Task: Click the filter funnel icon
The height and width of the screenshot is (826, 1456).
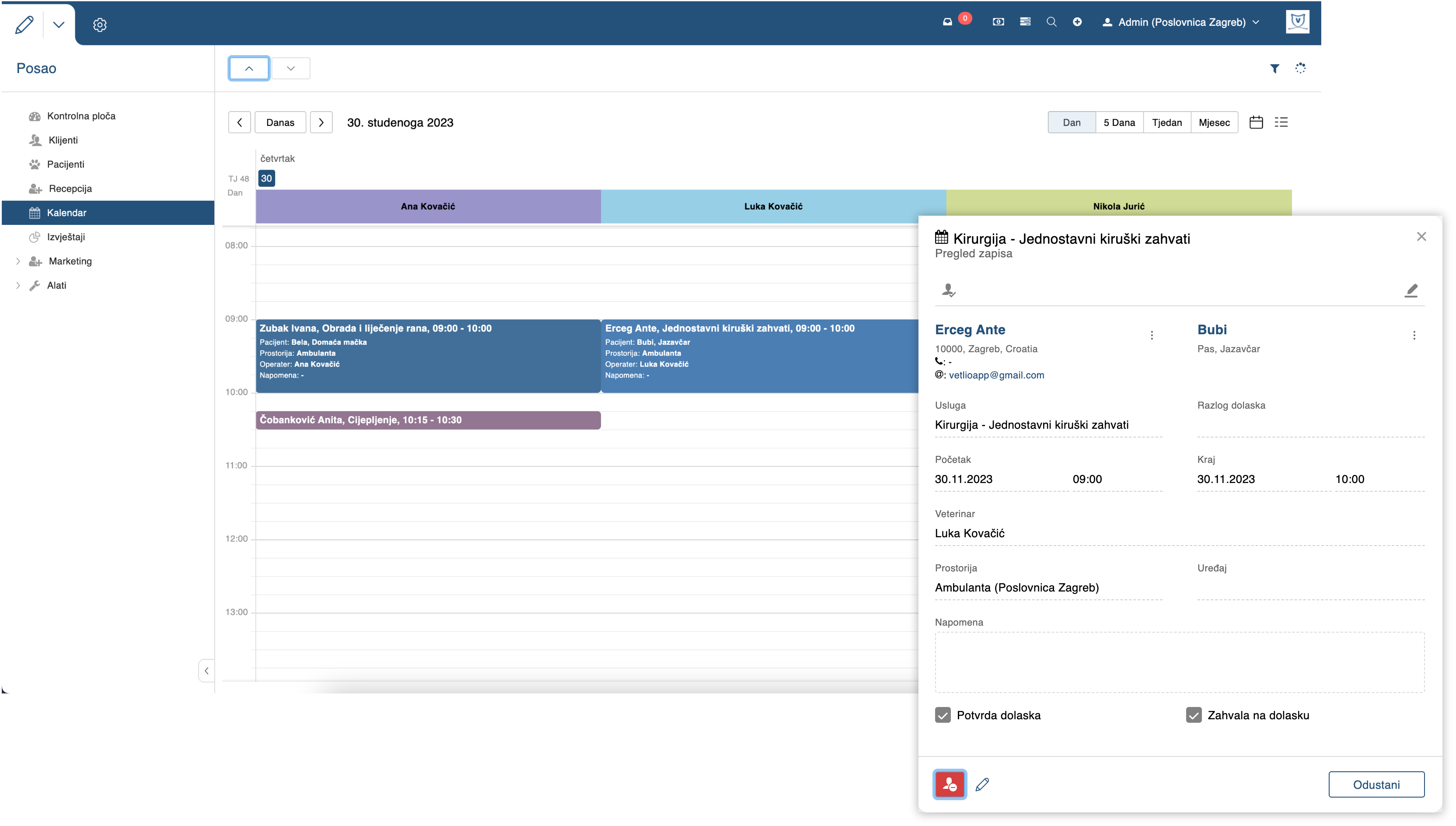Action: click(x=1274, y=69)
